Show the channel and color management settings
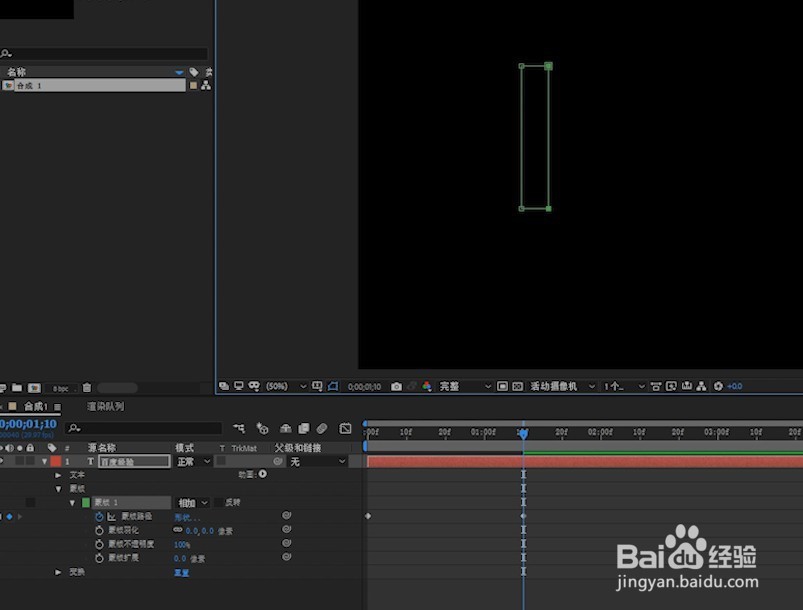Screen dimensions: 803x610 pos(427,386)
